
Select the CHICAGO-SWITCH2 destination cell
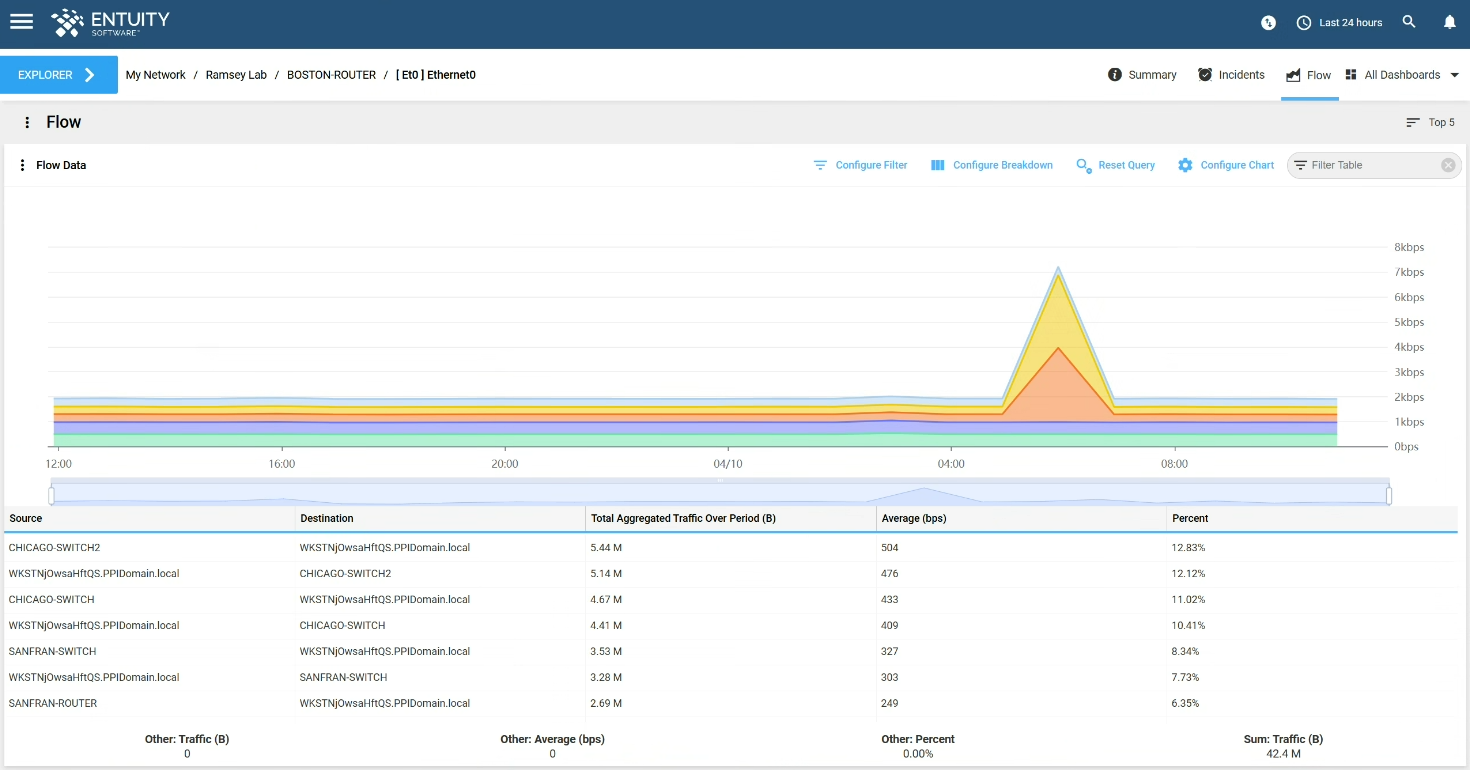pos(345,574)
